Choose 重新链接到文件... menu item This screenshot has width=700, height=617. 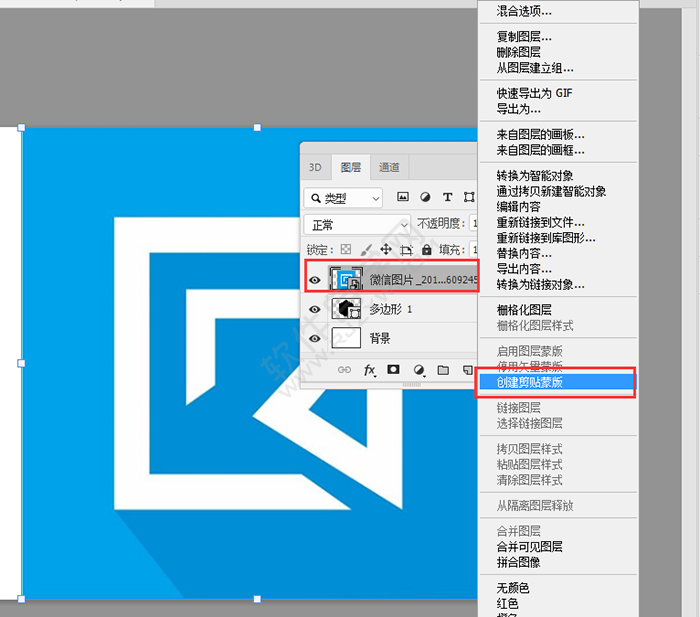click(540, 222)
